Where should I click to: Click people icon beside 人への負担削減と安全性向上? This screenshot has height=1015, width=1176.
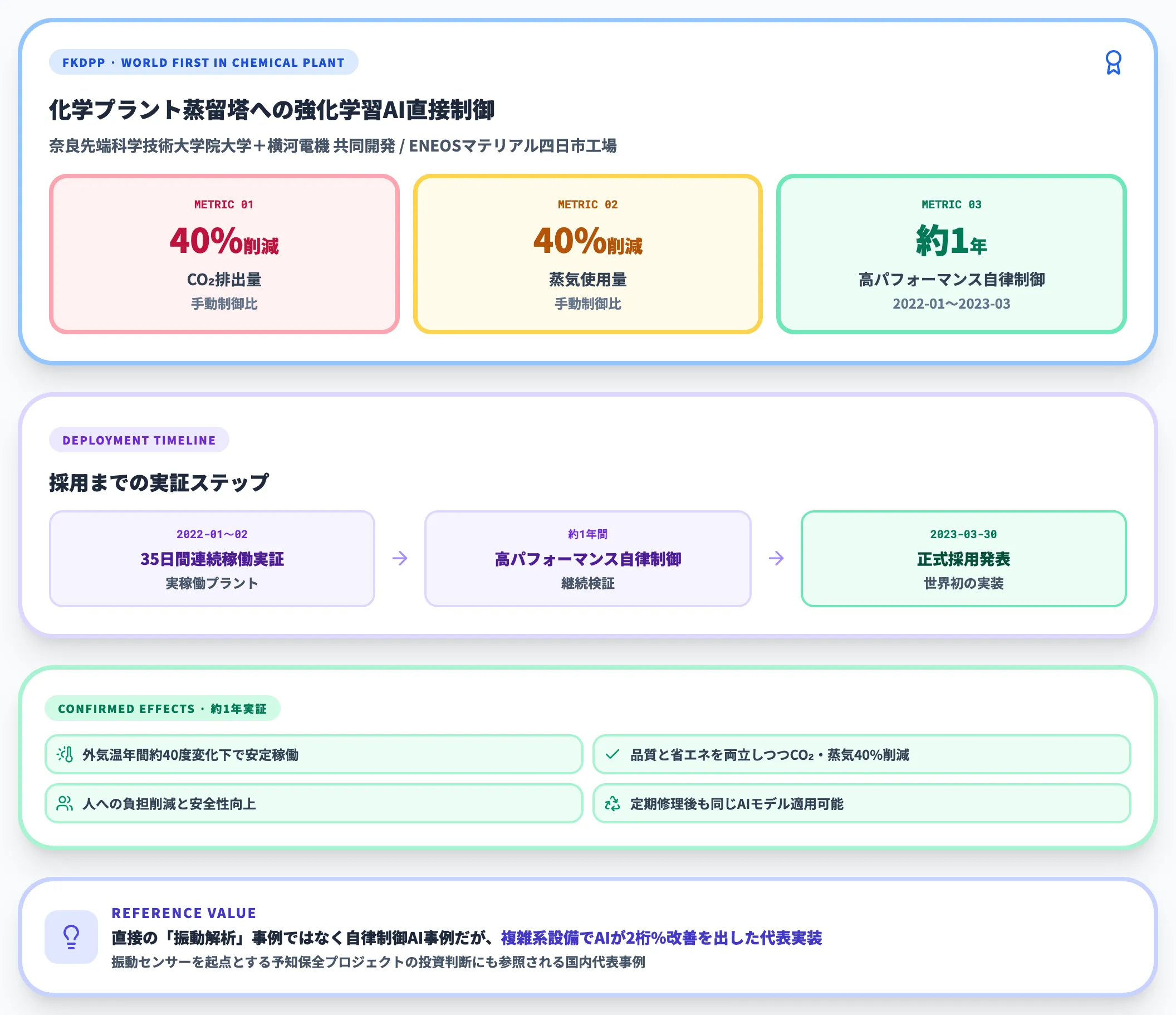click(65, 803)
